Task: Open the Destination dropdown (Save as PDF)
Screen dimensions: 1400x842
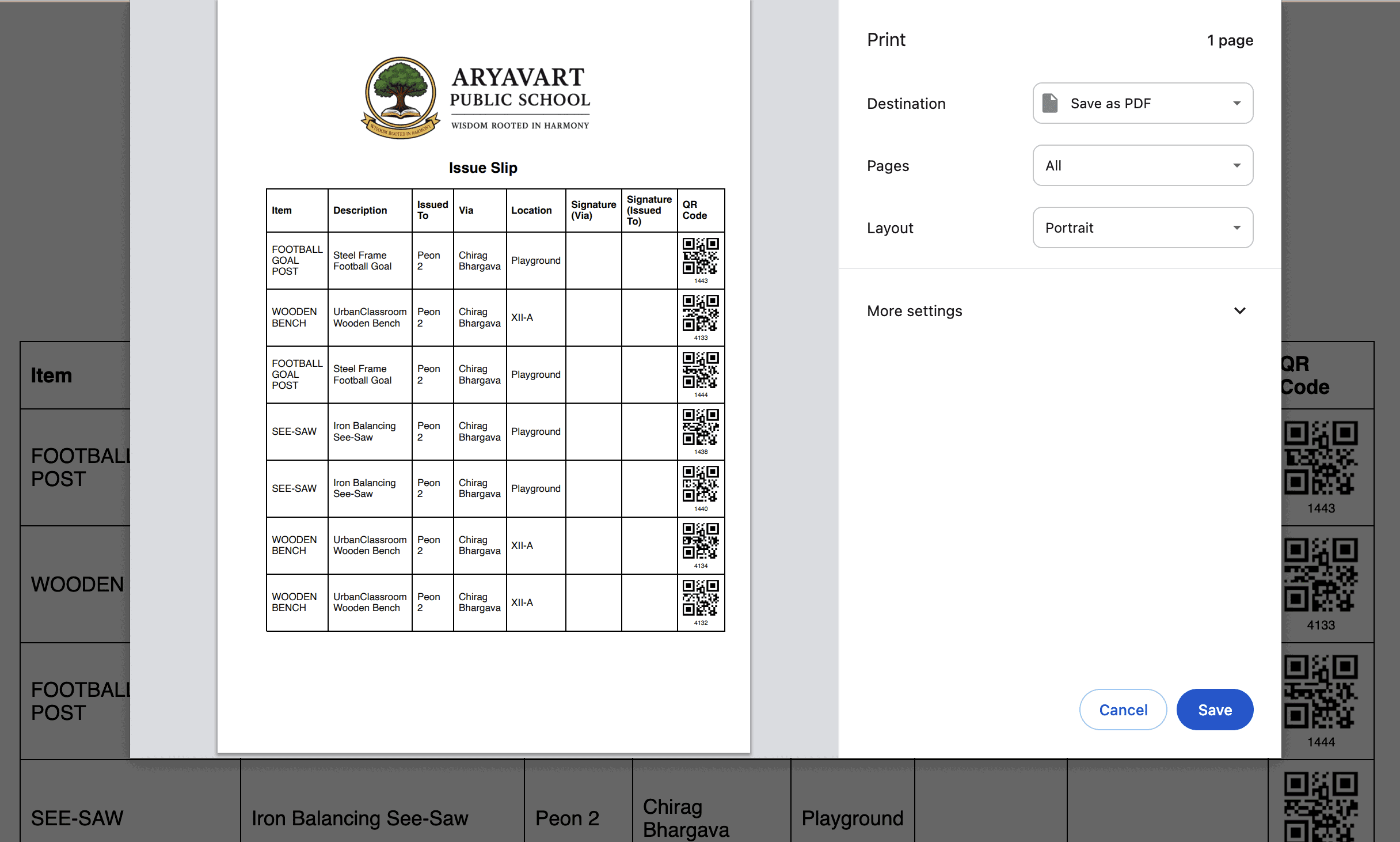Action: [x=1143, y=103]
